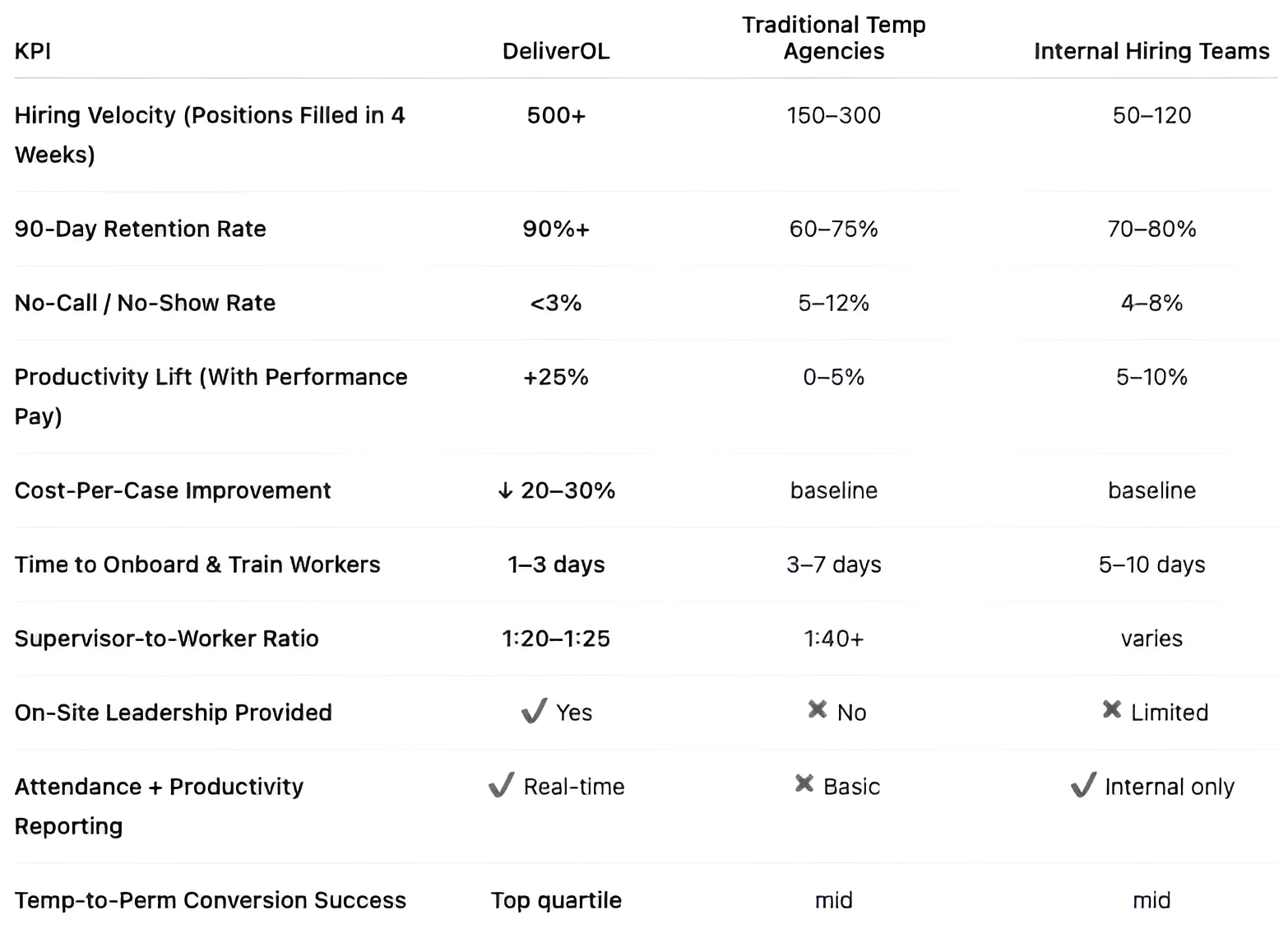Select the DeliverOL column header
The image size is (1288, 943).
556,51
